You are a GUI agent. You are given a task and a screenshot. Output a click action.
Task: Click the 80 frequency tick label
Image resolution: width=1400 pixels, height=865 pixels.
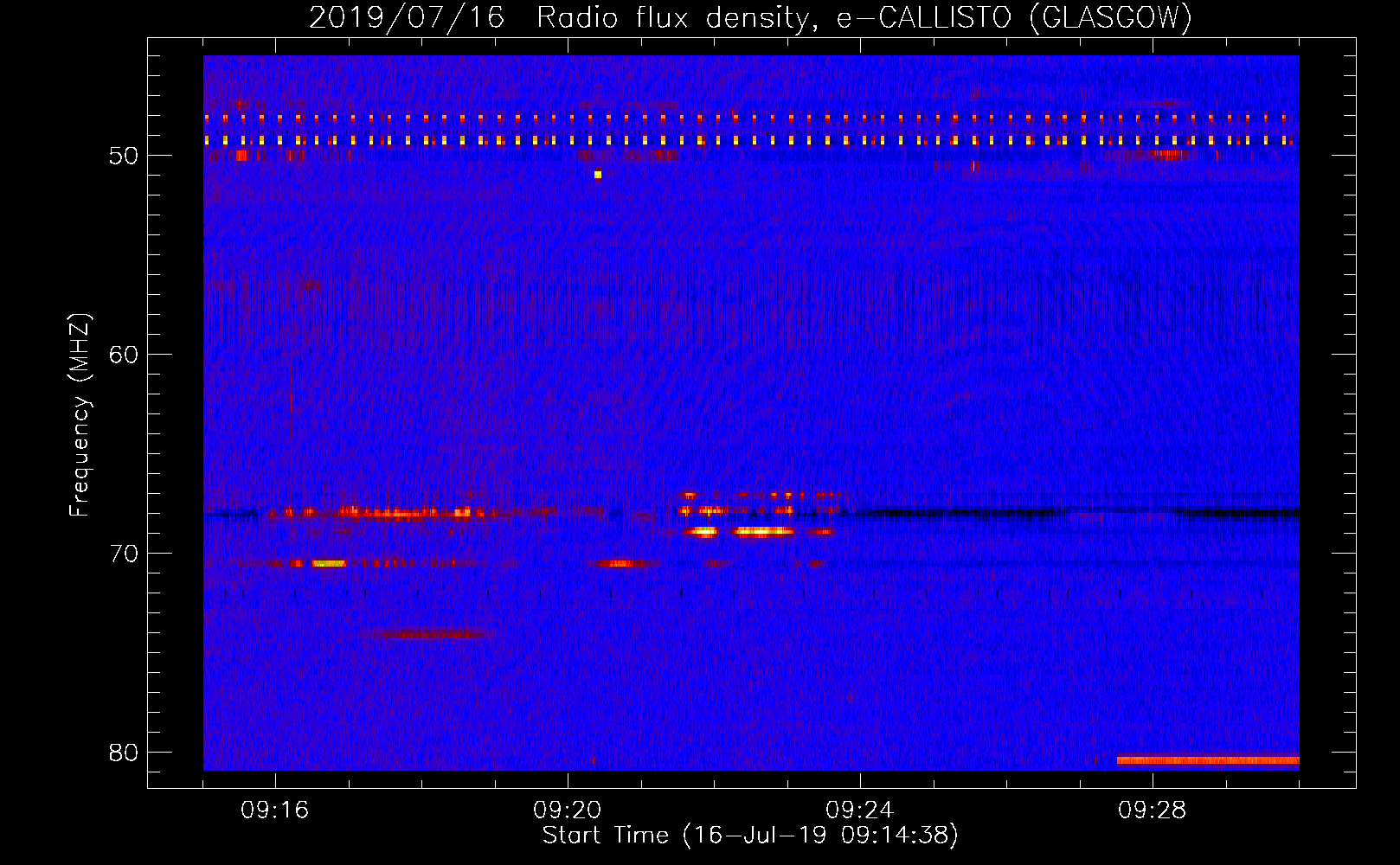click(125, 753)
